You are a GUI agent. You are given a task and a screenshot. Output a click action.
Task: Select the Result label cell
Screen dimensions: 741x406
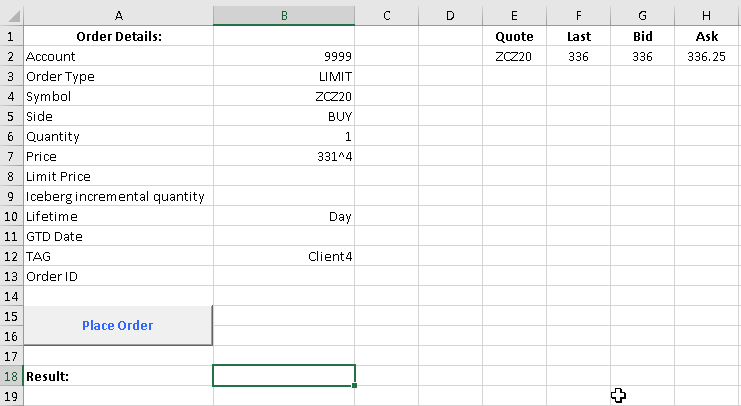tap(117, 376)
